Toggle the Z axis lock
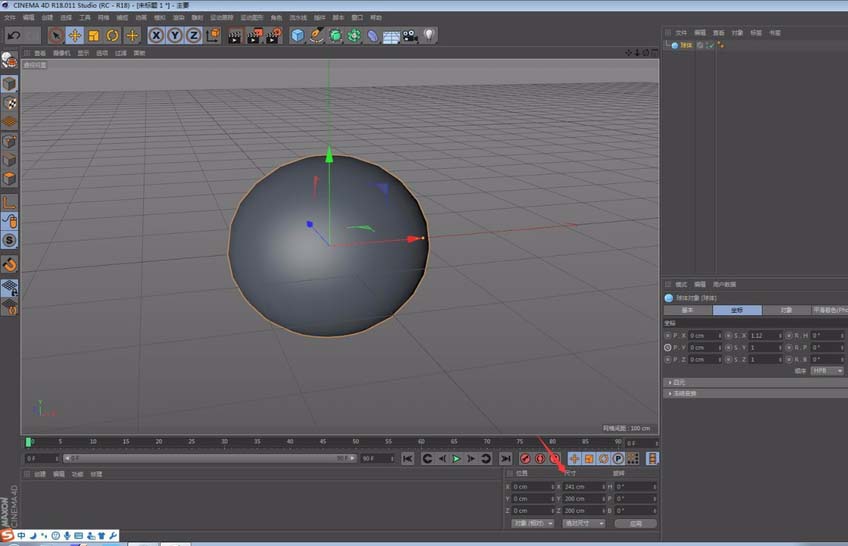 click(193, 36)
